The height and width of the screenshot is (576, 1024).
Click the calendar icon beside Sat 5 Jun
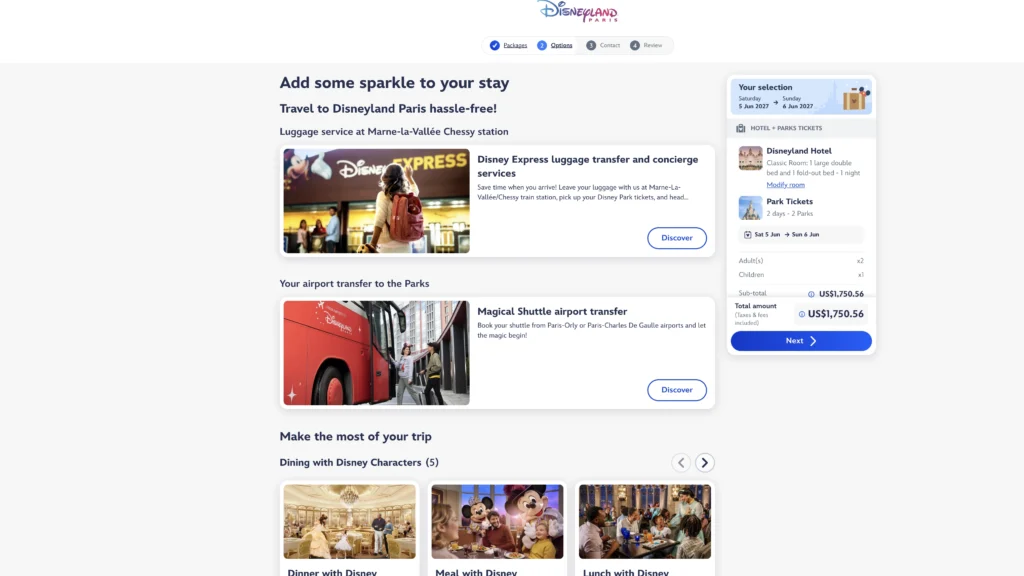(747, 234)
